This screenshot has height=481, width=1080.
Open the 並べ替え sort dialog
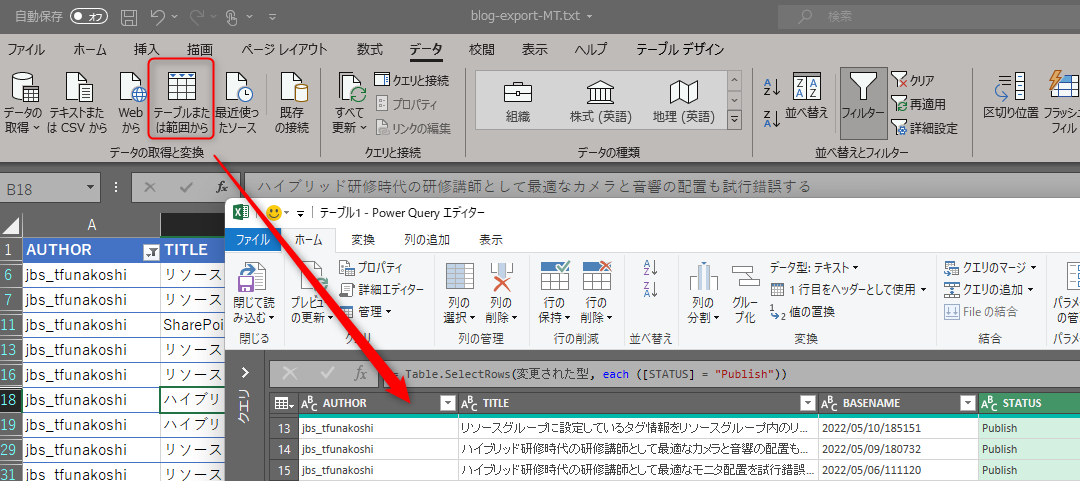pyautogui.click(x=807, y=95)
